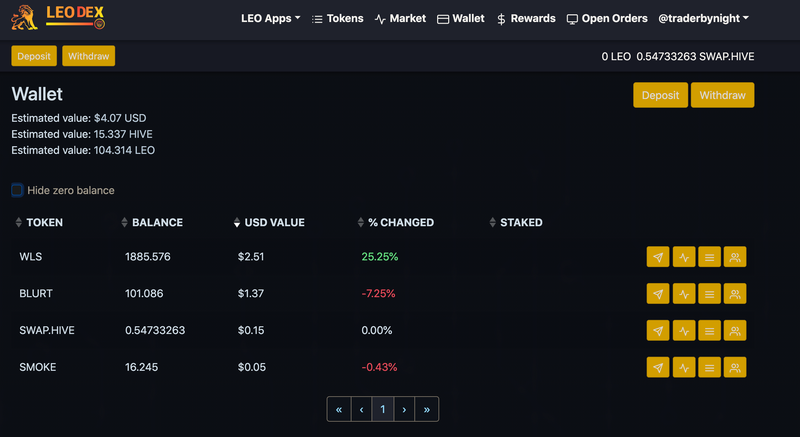The width and height of the screenshot is (800, 437).
Task: Send WLS tokens with paper plane icon
Action: pos(658,257)
